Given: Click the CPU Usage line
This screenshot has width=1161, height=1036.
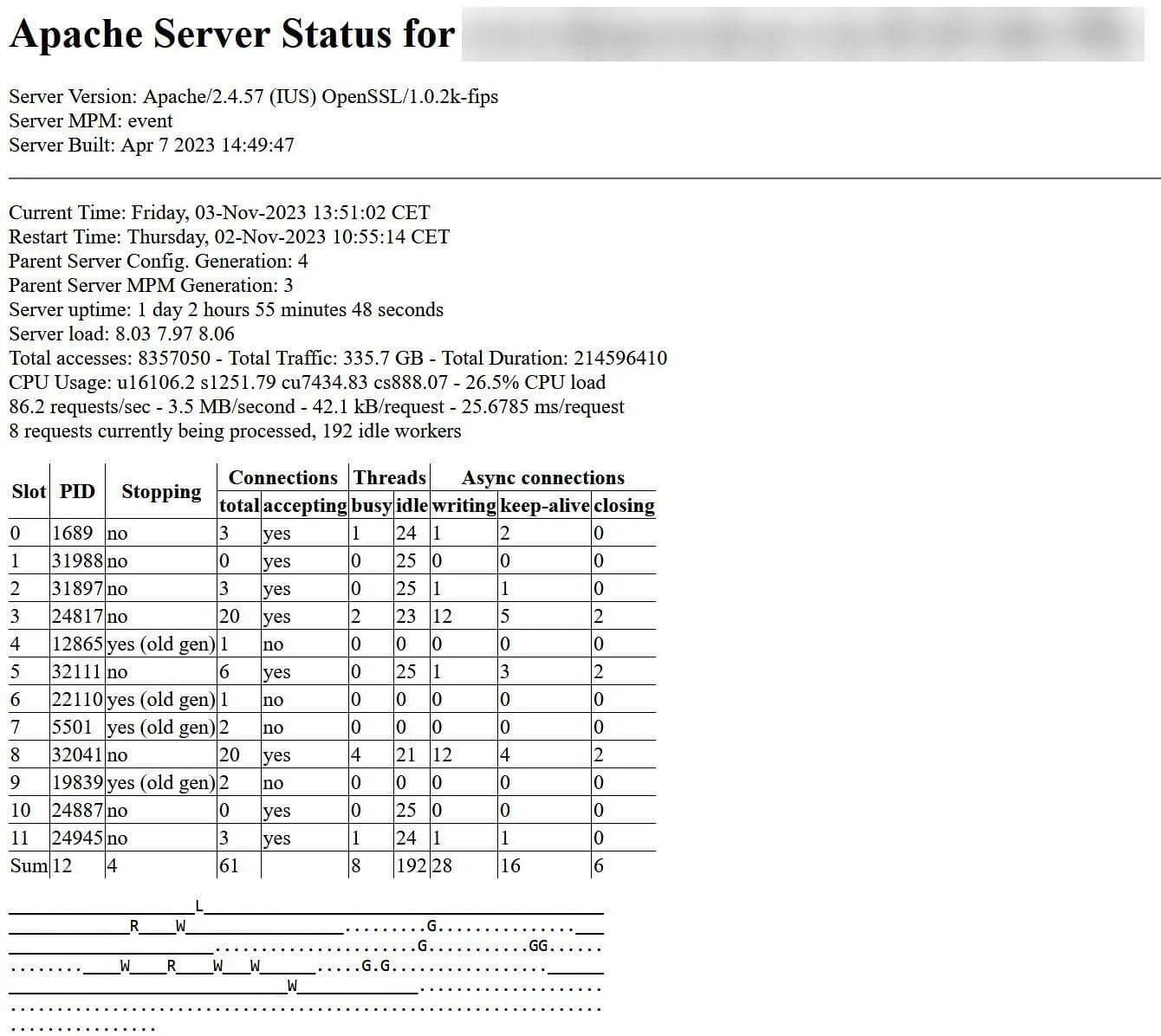Looking at the screenshot, I should [x=307, y=382].
